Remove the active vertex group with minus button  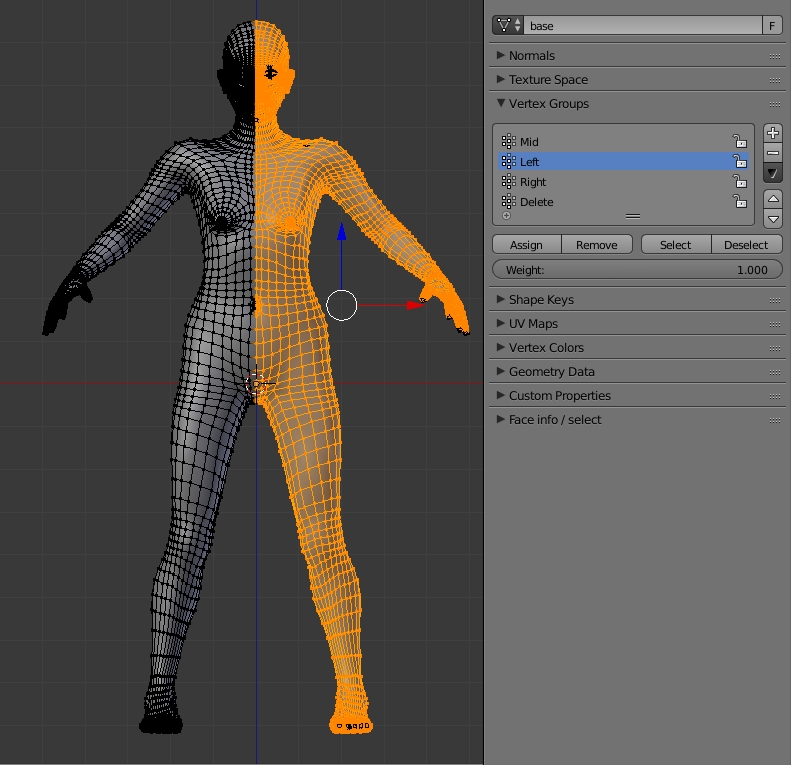(773, 153)
